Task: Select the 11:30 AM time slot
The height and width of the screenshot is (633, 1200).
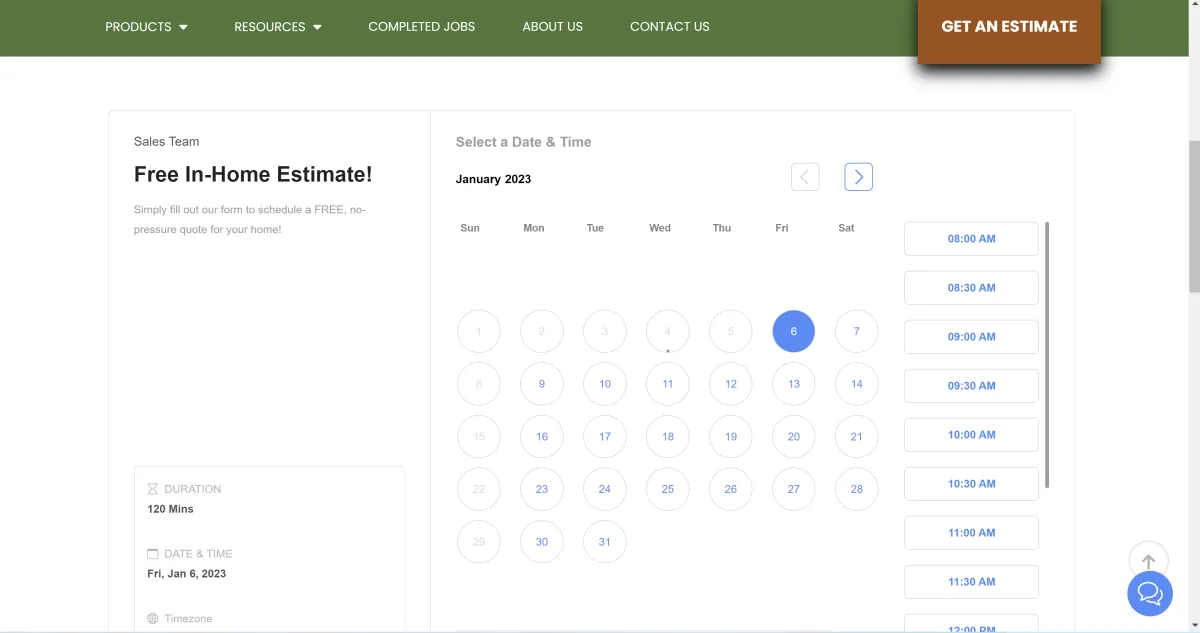Action: (971, 582)
